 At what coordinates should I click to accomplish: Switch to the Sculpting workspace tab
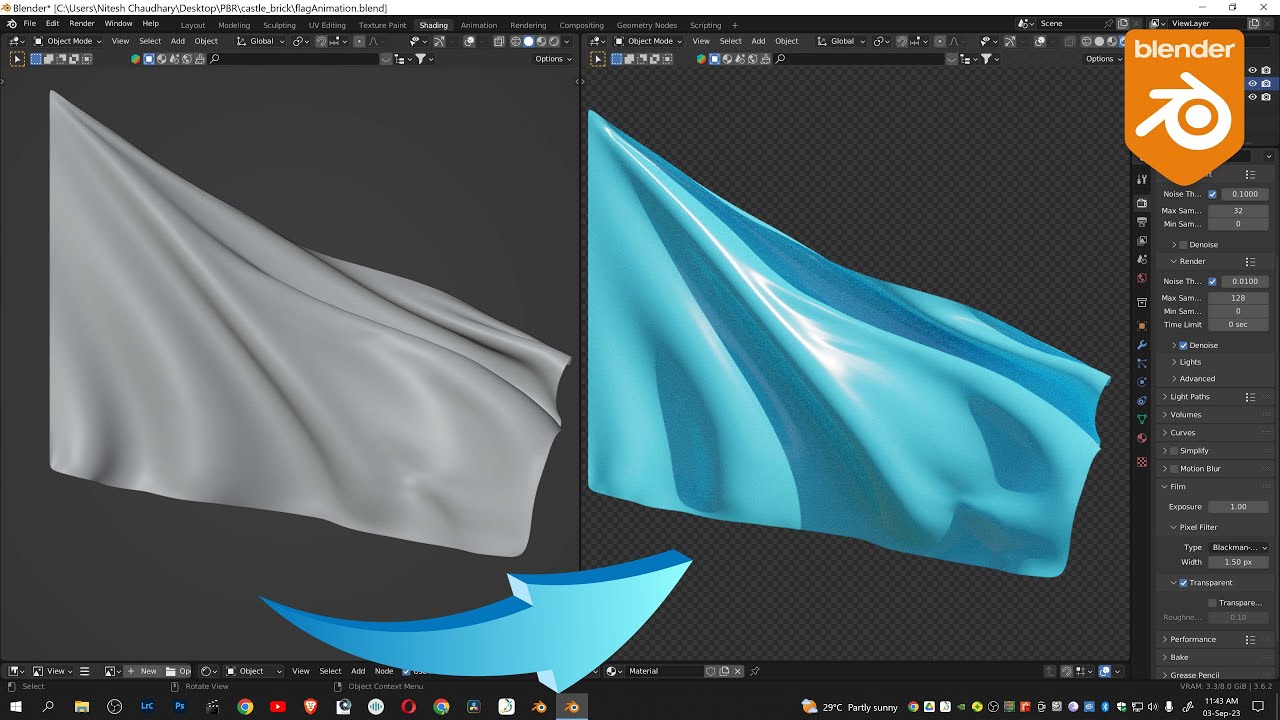click(x=279, y=25)
